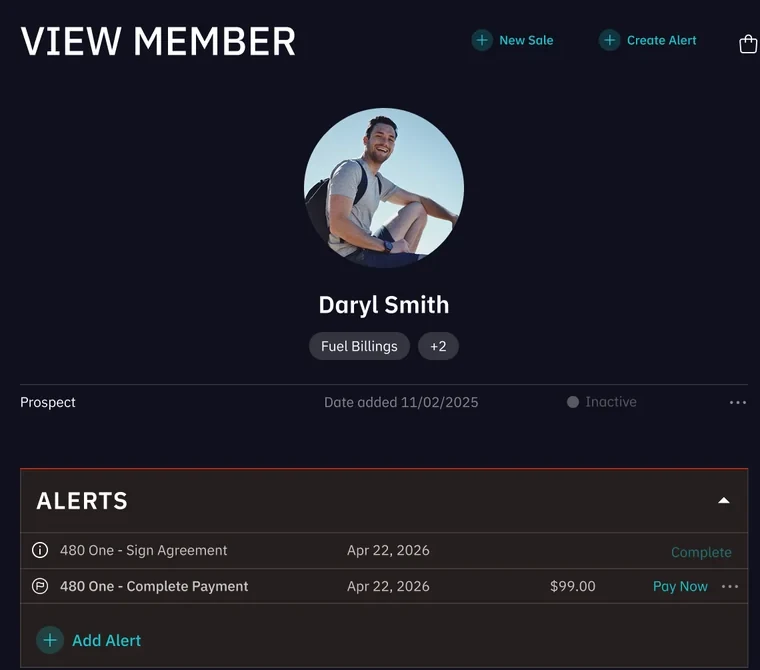Click Pay Now for the $99.00 payment
The image size is (760, 670).
(680, 586)
